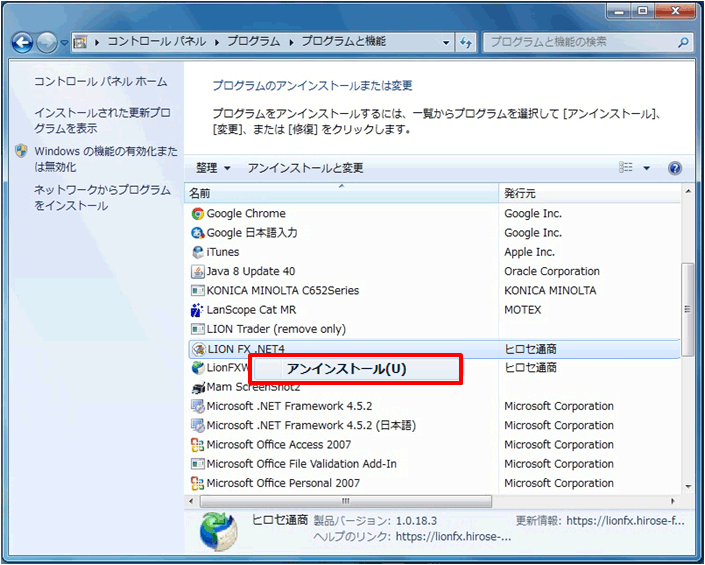Select LanScope Cat MR entry name
Image resolution: width=705 pixels, height=565 pixels.
pos(251,310)
